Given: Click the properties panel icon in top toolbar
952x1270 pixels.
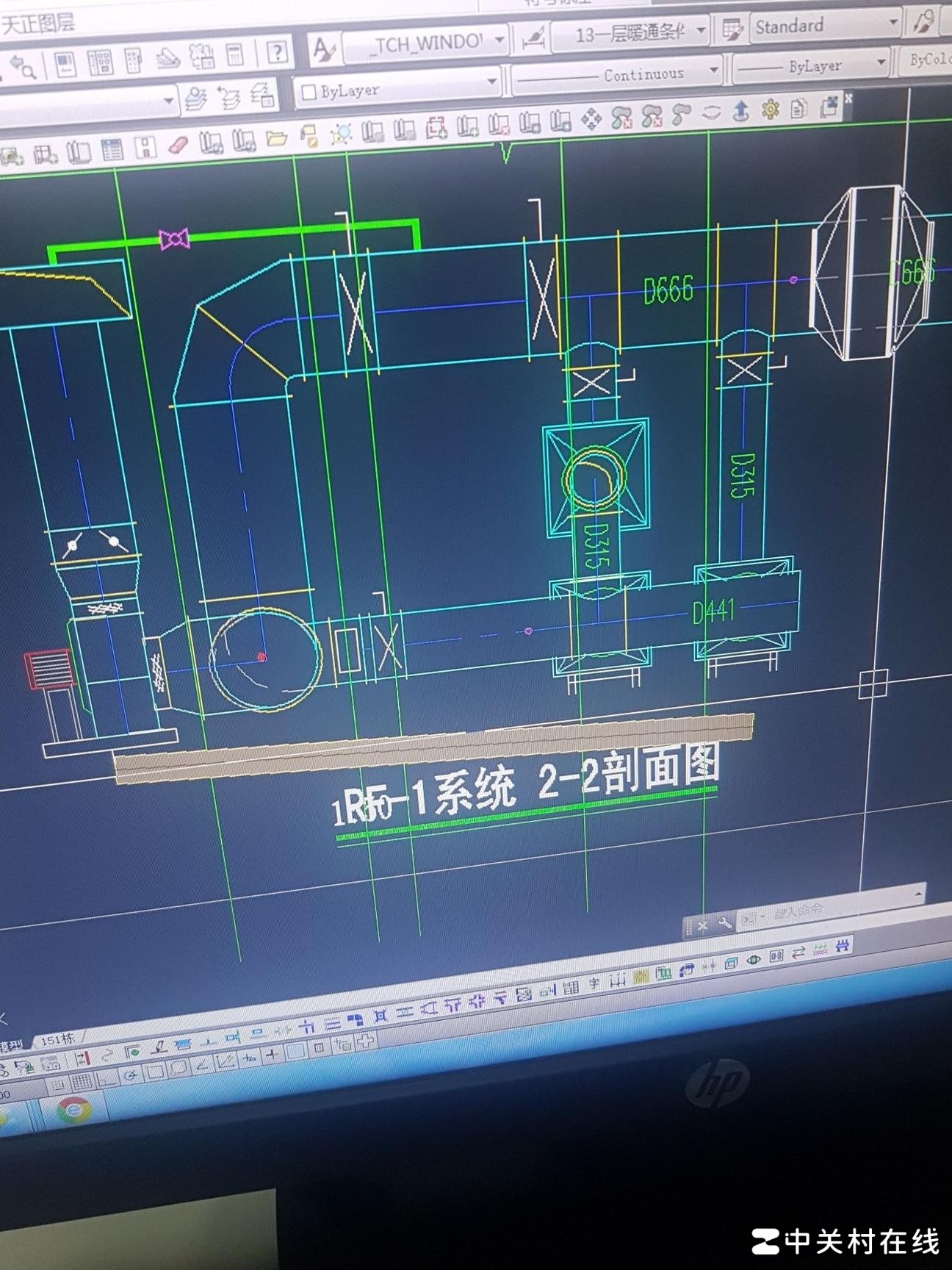Looking at the screenshot, I should tap(65, 65).
